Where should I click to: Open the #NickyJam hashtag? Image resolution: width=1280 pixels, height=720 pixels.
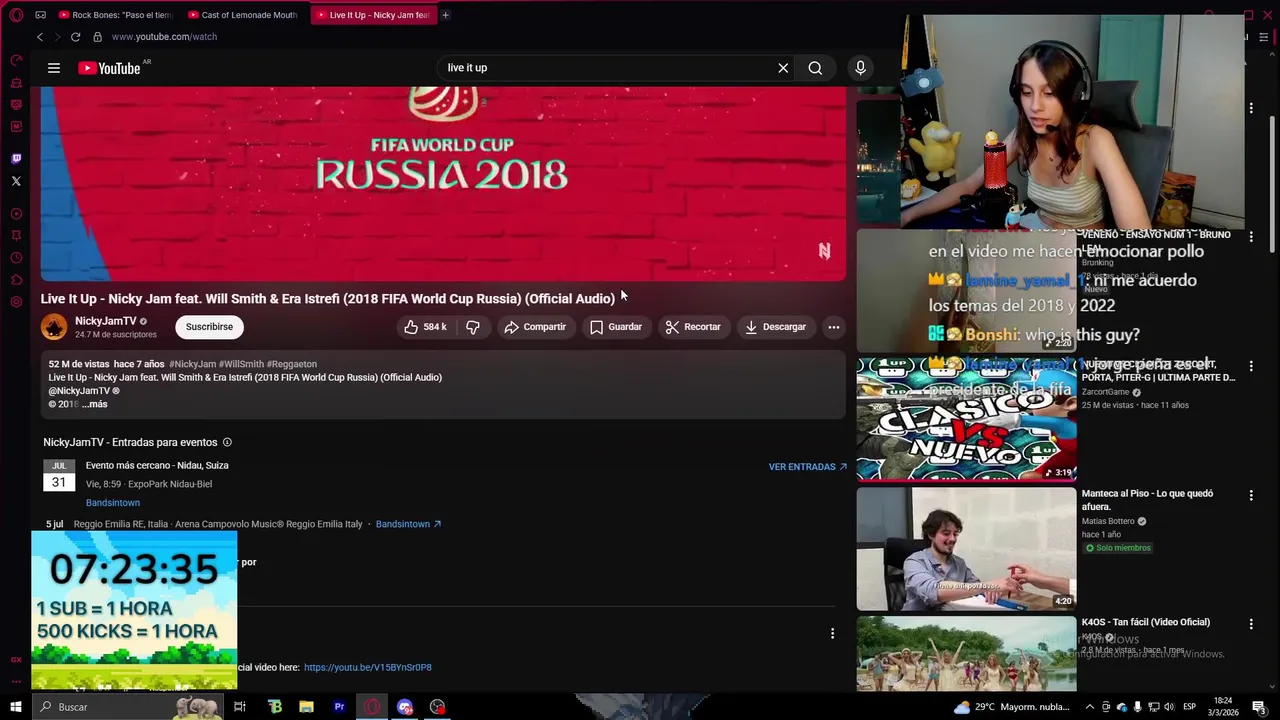[x=192, y=364]
